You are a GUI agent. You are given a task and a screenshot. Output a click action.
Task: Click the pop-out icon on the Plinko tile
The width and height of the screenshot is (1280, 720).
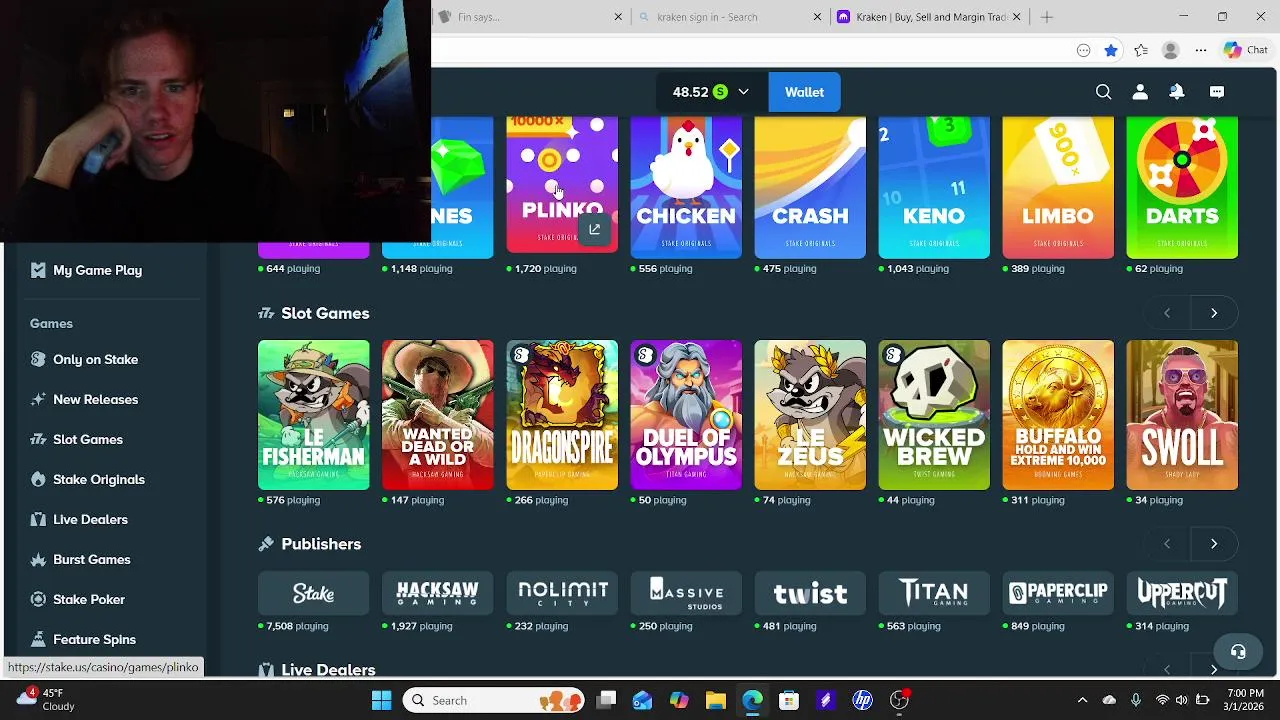click(594, 230)
